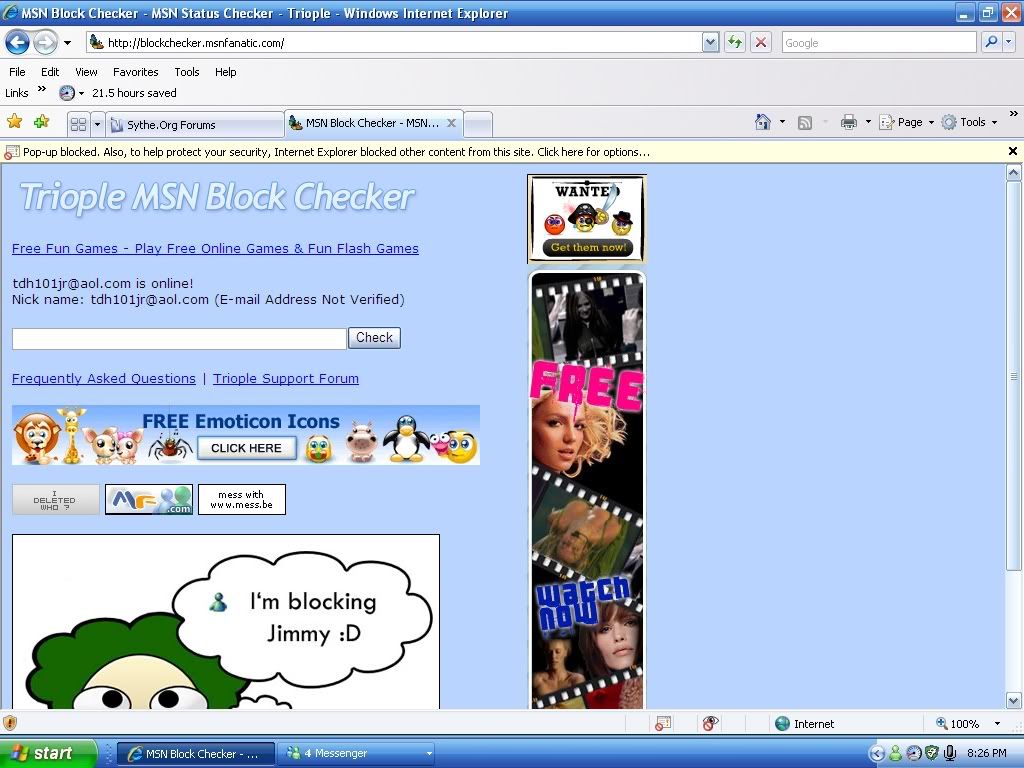Go back with the browser Back arrow
Viewport: 1024px width, 768px height.
(18, 43)
